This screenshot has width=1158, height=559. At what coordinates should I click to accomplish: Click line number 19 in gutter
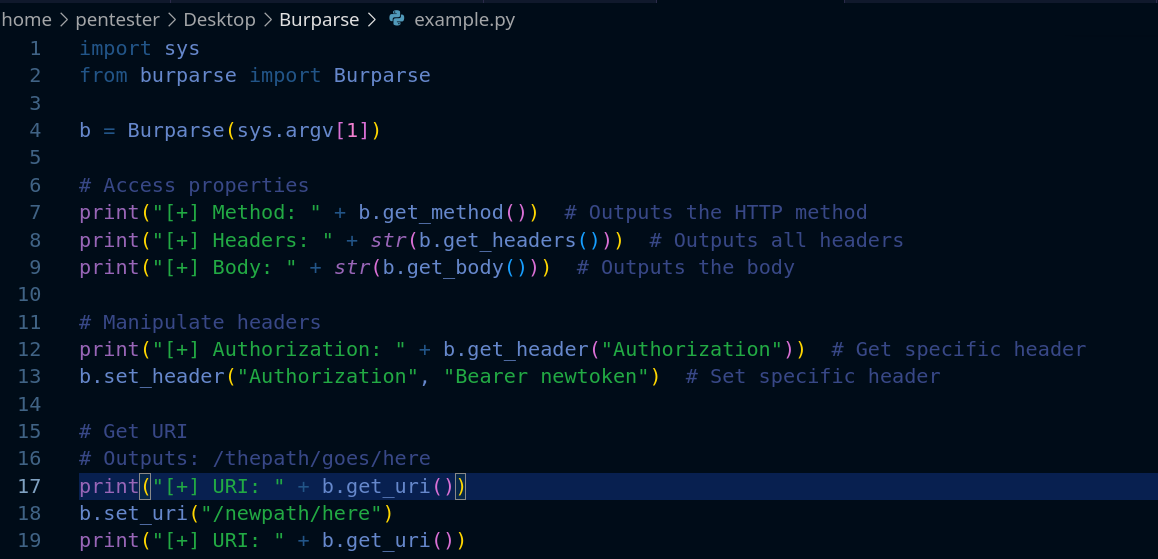(29, 541)
